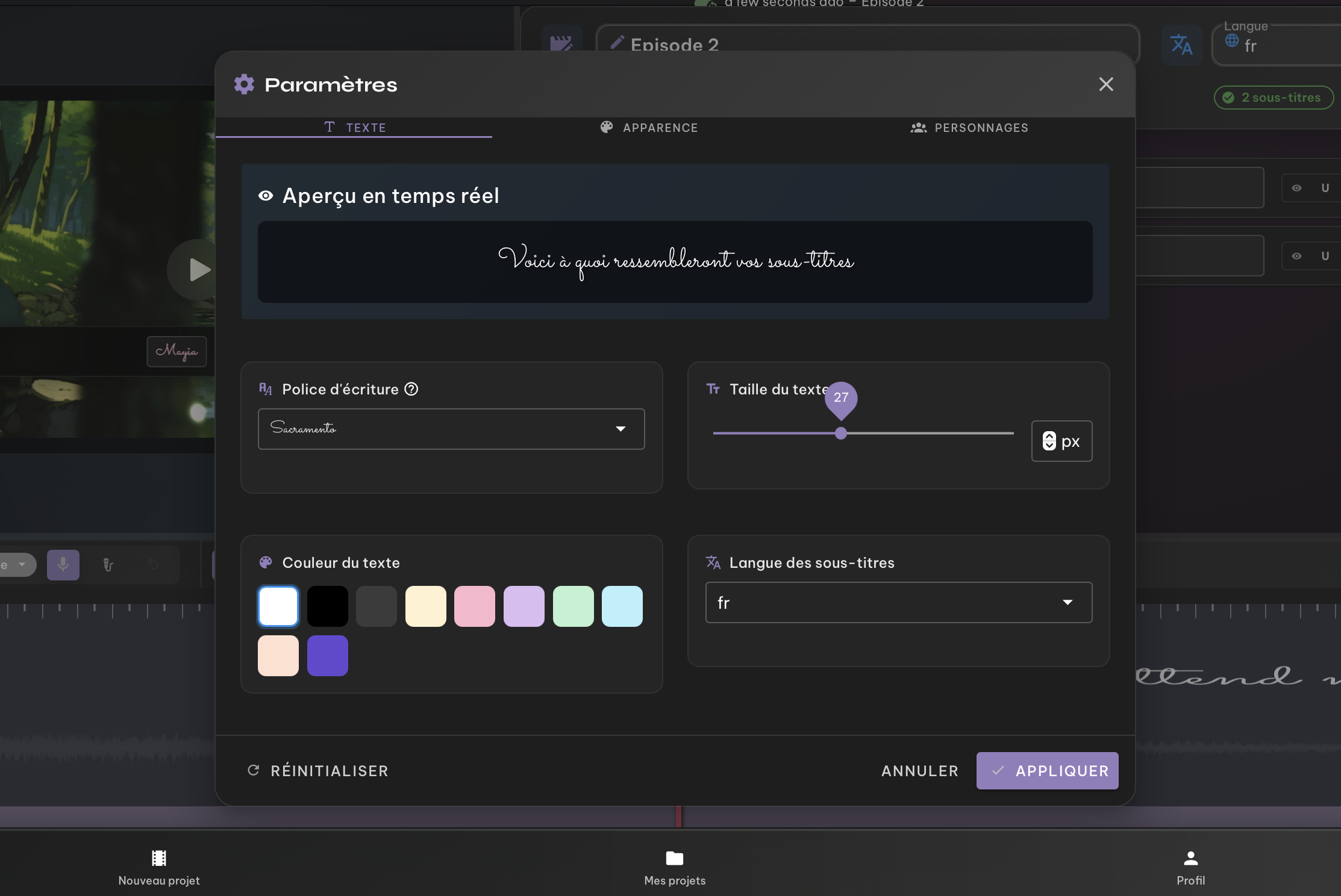Click the px size stepper arrows
Image resolution: width=1341 pixels, height=896 pixels.
[x=1049, y=441]
